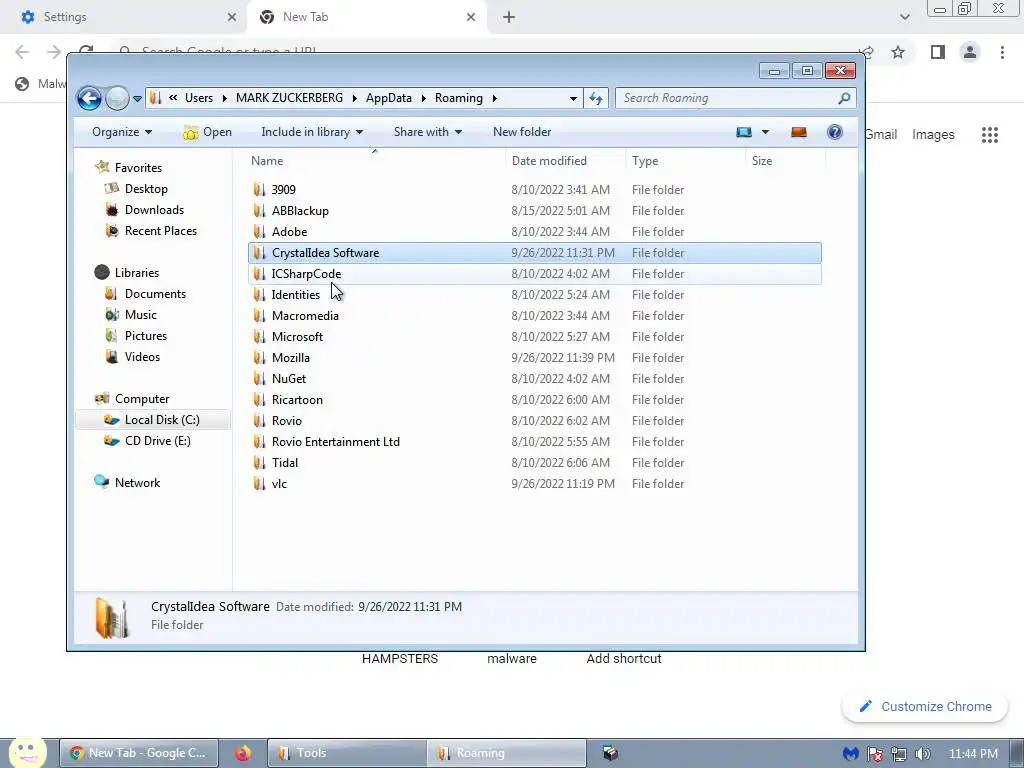This screenshot has width=1024, height=768.
Task: Select the vlc folder name
Action: (279, 484)
